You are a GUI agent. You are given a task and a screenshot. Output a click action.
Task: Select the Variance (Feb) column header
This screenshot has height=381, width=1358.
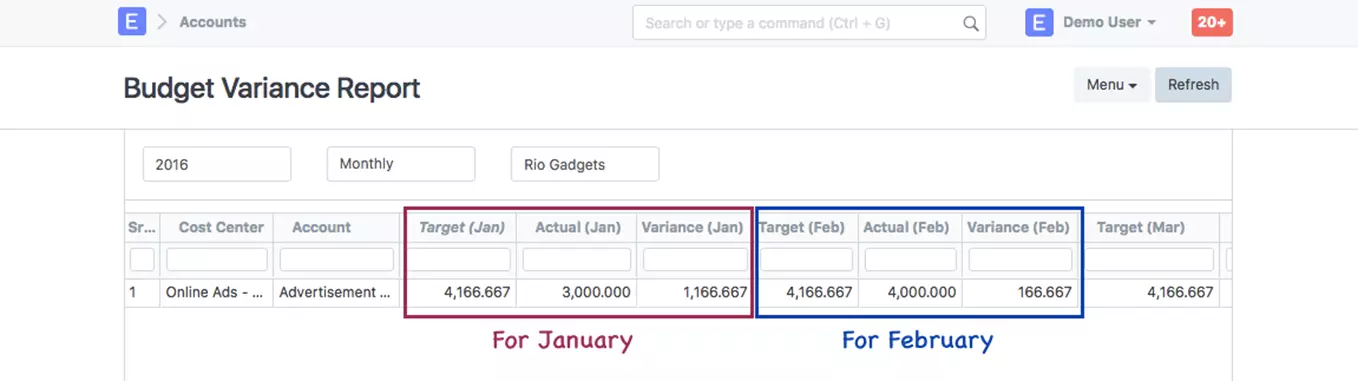tap(1019, 227)
